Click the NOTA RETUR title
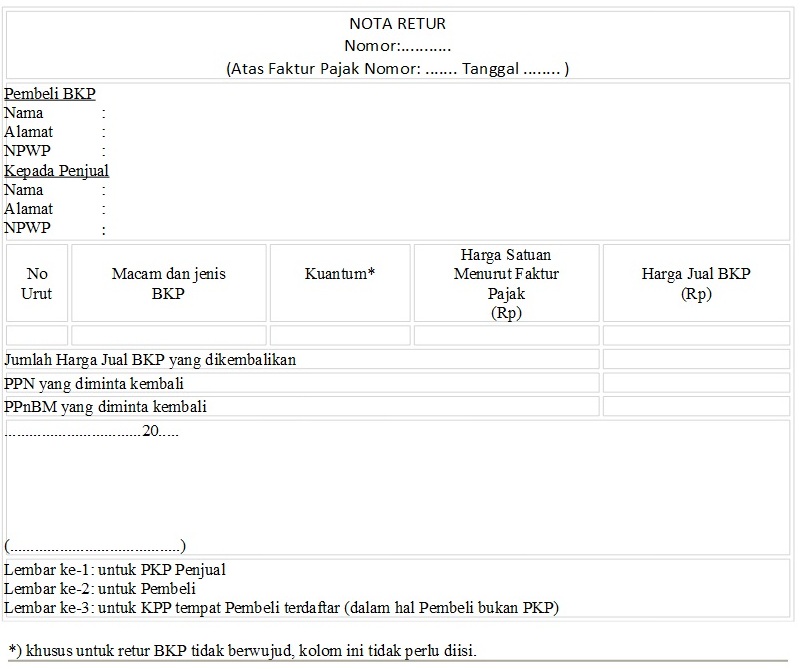The image size is (803, 669). point(397,24)
